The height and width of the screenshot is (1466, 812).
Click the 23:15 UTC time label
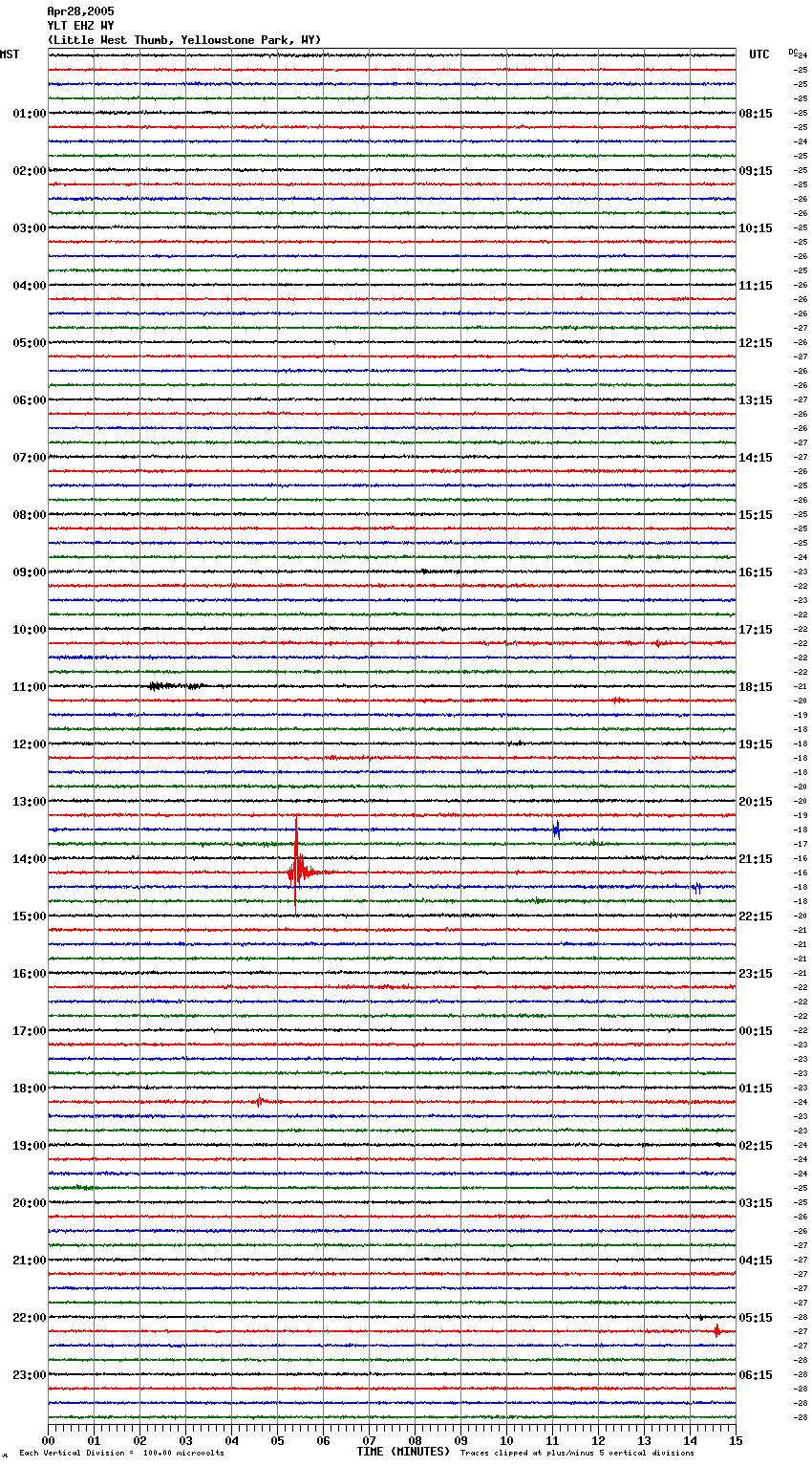tap(756, 974)
